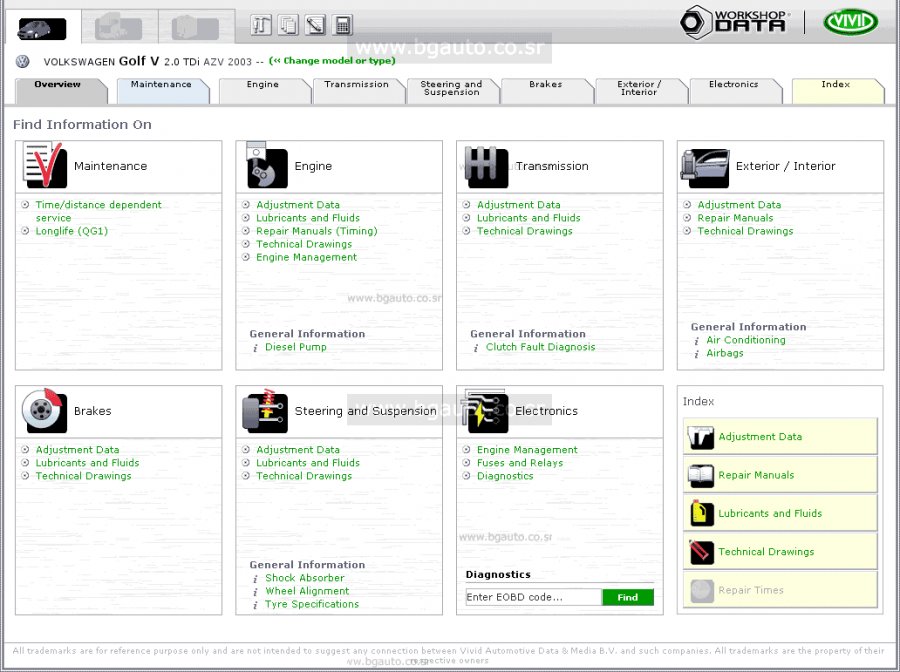This screenshot has width=900, height=672.
Task: Click the Transmission gear shift icon
Action: click(487, 166)
